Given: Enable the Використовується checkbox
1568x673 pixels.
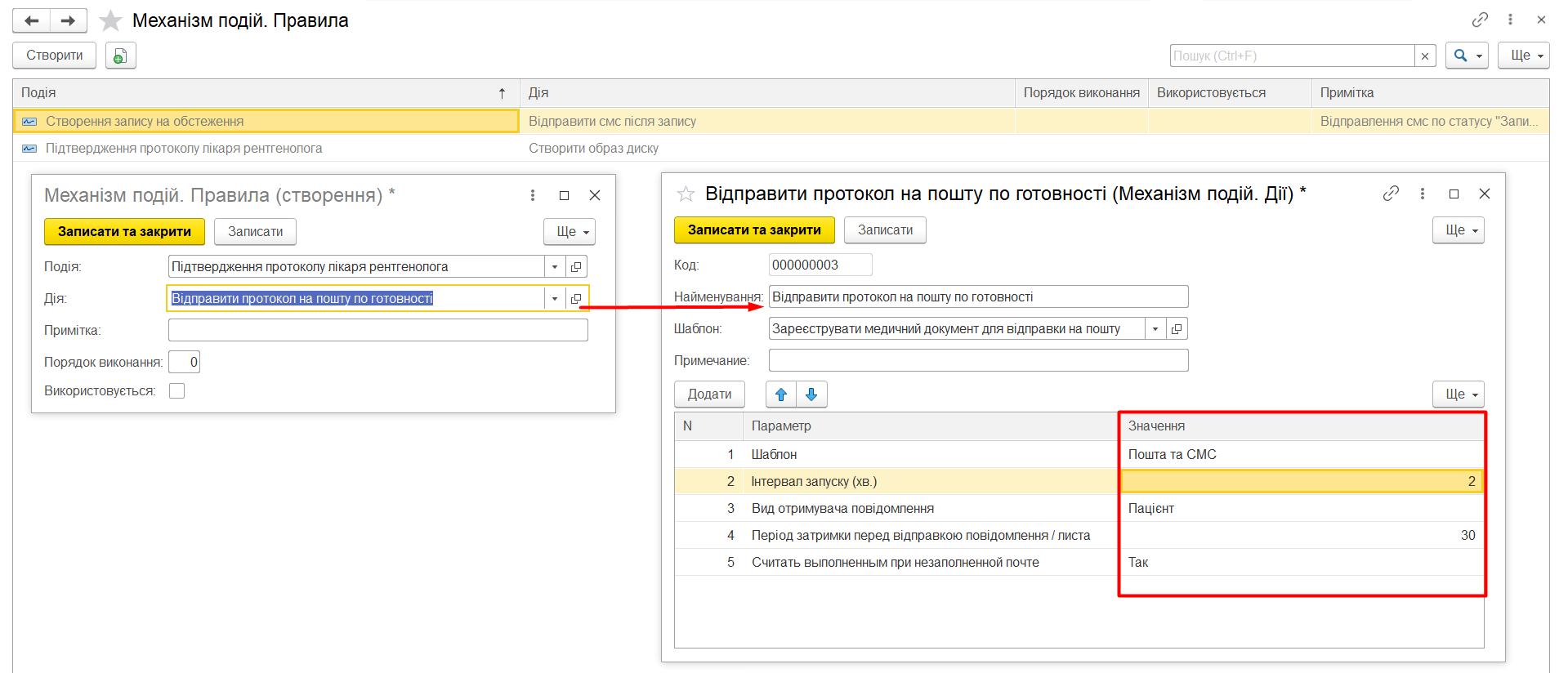Looking at the screenshot, I should coord(176,391).
